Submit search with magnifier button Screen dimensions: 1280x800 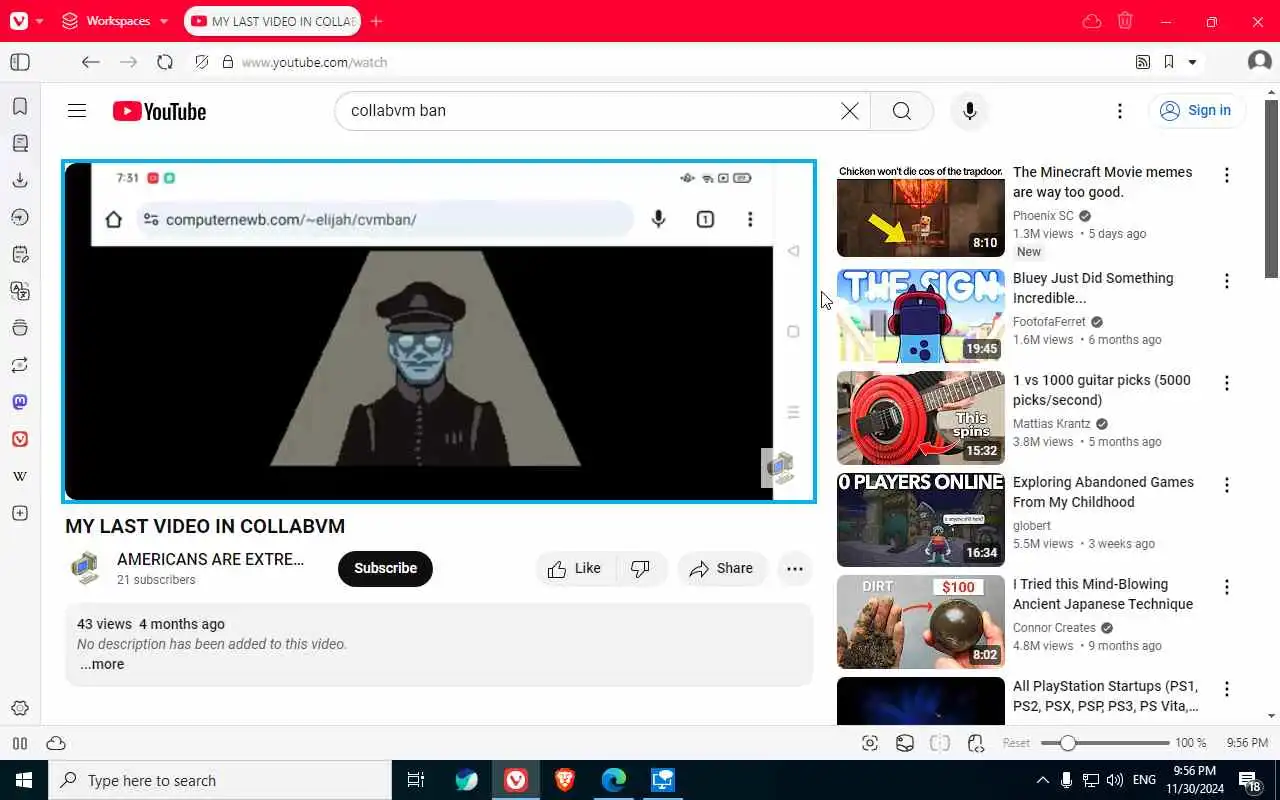pyautogui.click(x=902, y=111)
